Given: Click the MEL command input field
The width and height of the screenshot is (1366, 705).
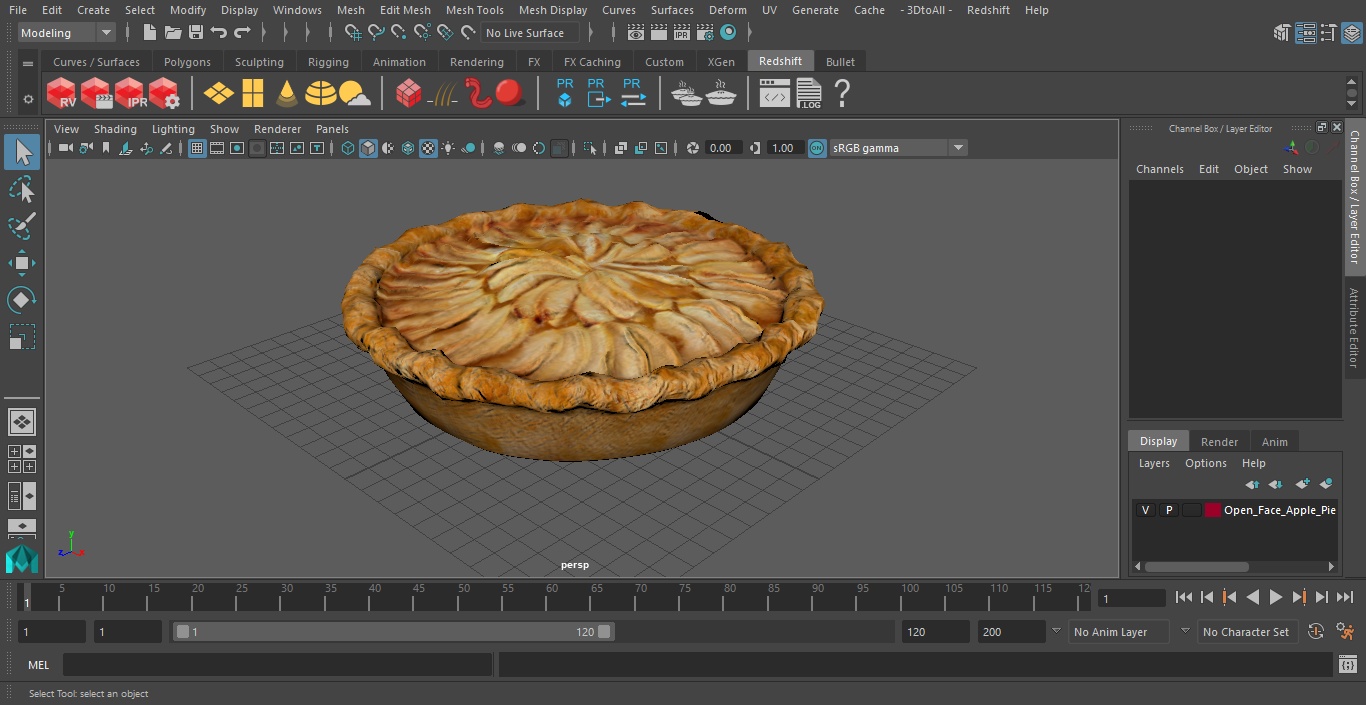Looking at the screenshot, I should pyautogui.click(x=277, y=665).
